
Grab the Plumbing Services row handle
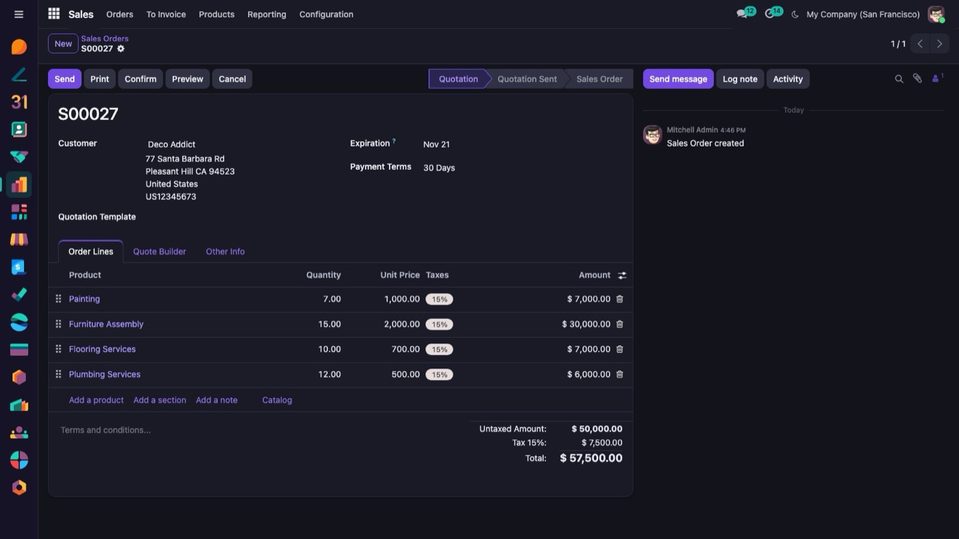click(58, 374)
